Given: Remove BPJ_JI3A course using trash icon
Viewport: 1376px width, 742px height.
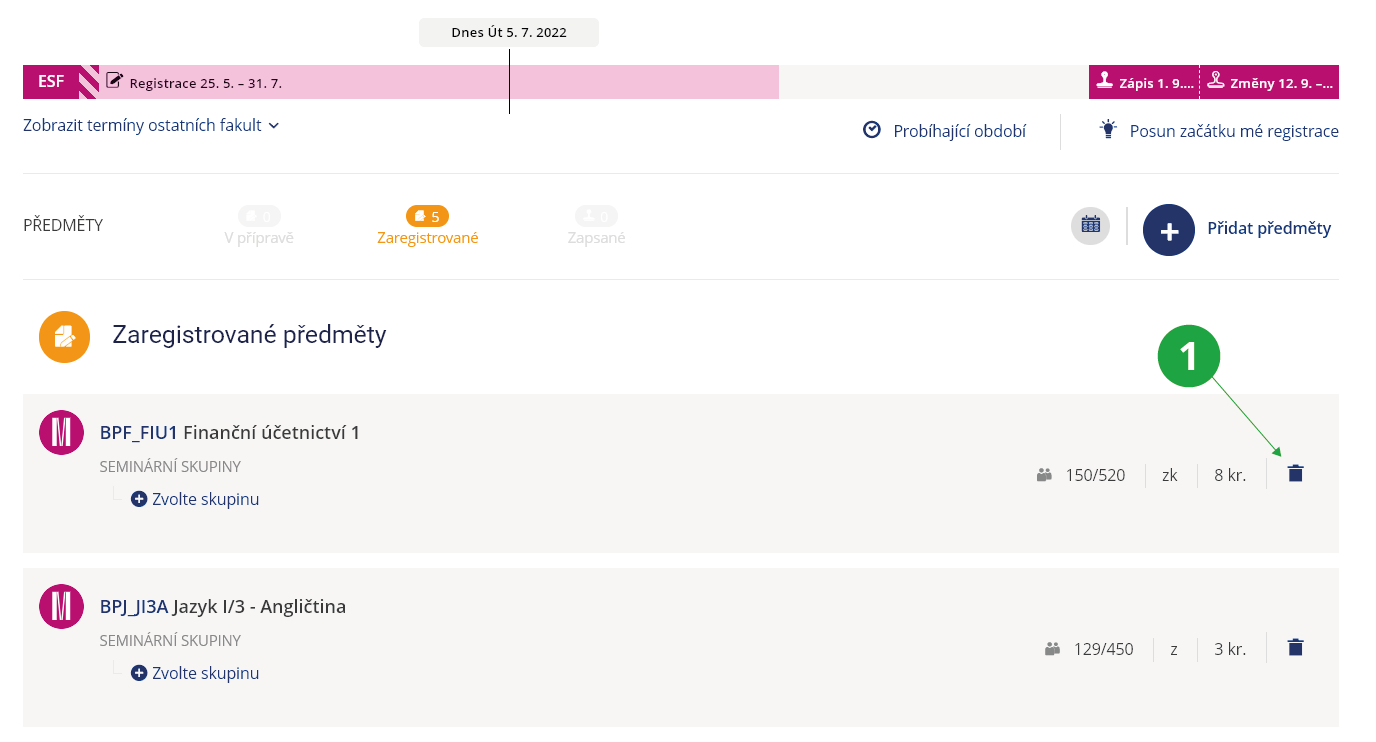Looking at the screenshot, I should coord(1295,647).
